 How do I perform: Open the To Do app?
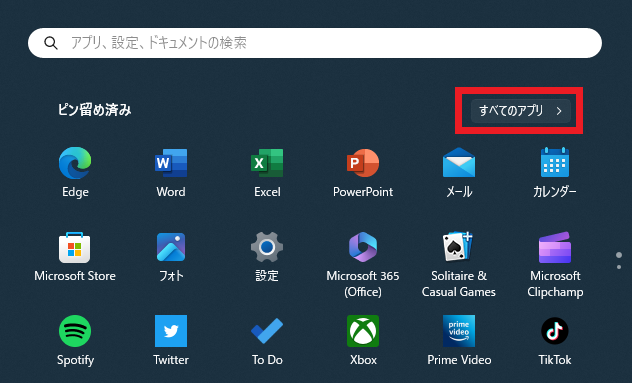coord(267,331)
